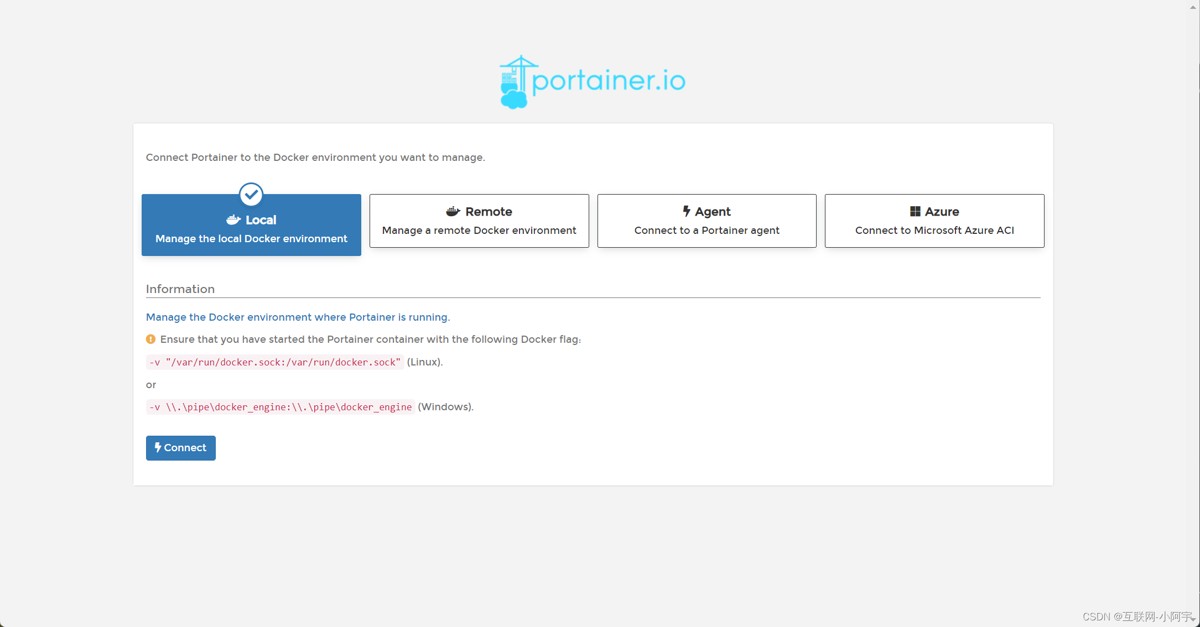Select the Remote Docker environment option
1200x627 pixels.
click(x=479, y=221)
